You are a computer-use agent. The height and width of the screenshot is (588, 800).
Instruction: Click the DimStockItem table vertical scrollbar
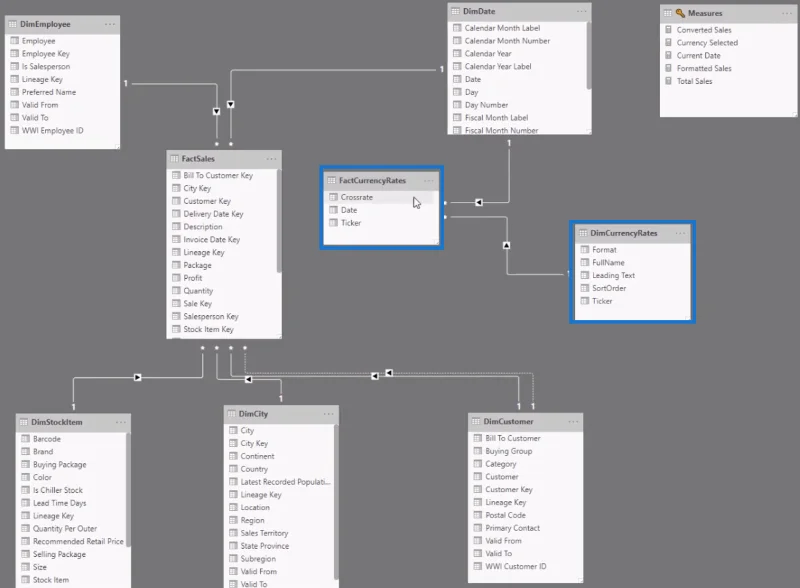128,489
